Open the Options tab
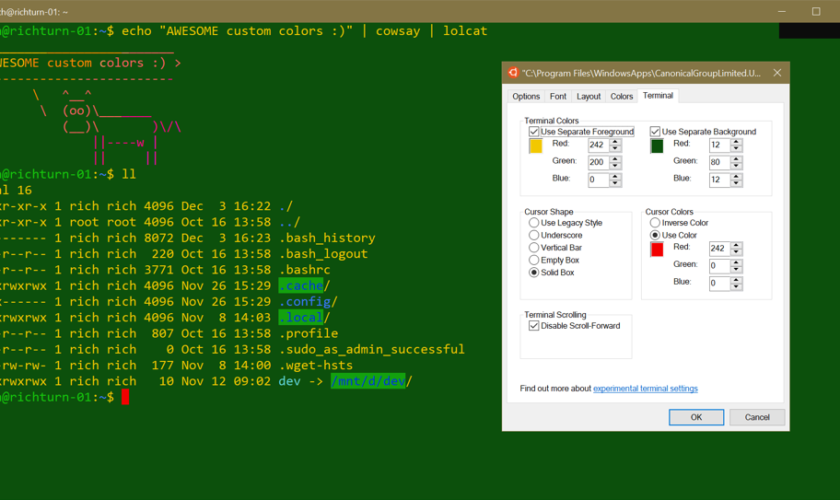The image size is (840, 500). click(x=526, y=96)
